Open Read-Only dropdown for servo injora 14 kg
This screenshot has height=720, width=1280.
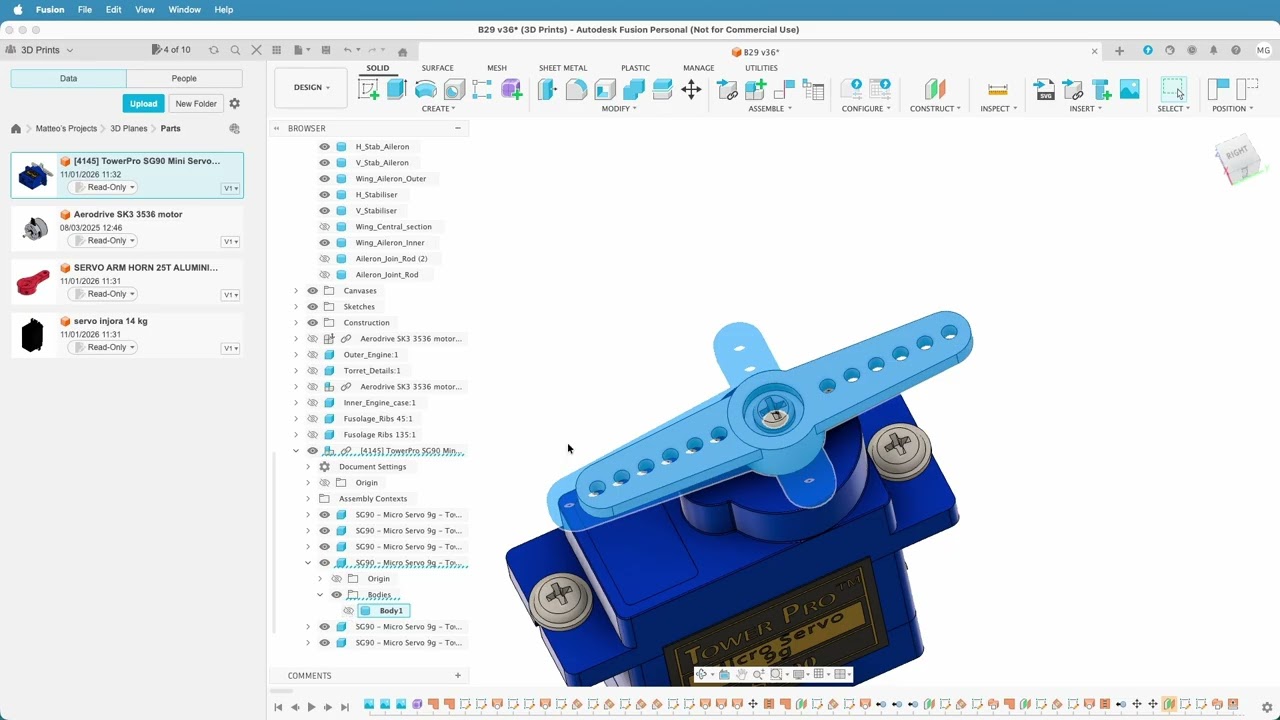coord(102,348)
